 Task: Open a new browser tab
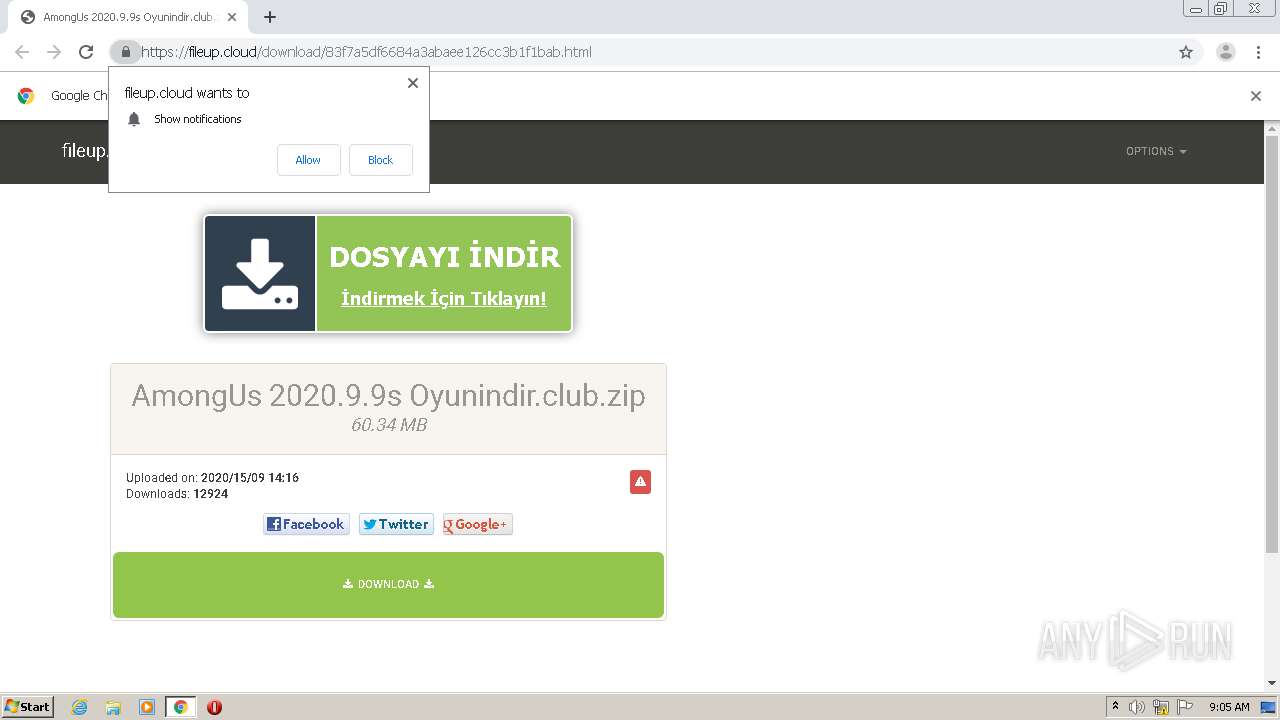coord(270,17)
